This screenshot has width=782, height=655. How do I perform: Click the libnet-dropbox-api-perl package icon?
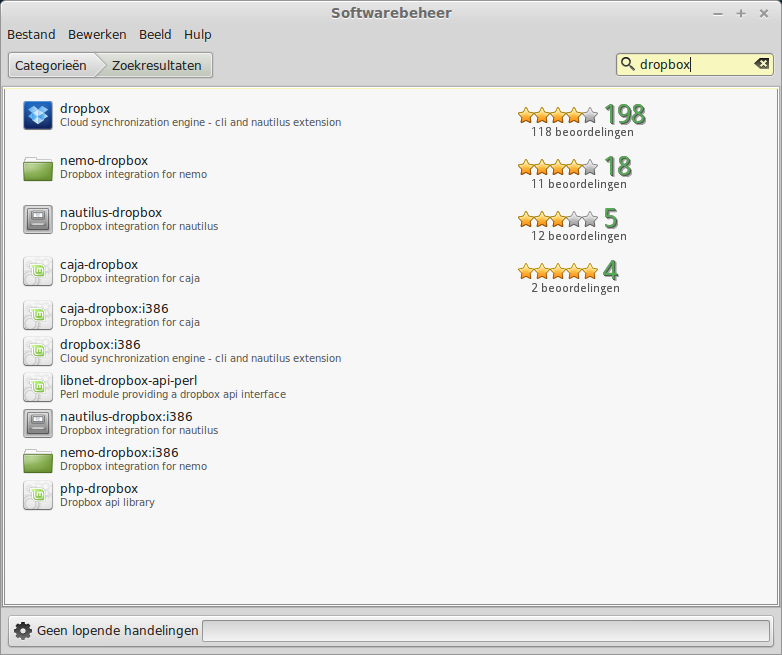38,387
